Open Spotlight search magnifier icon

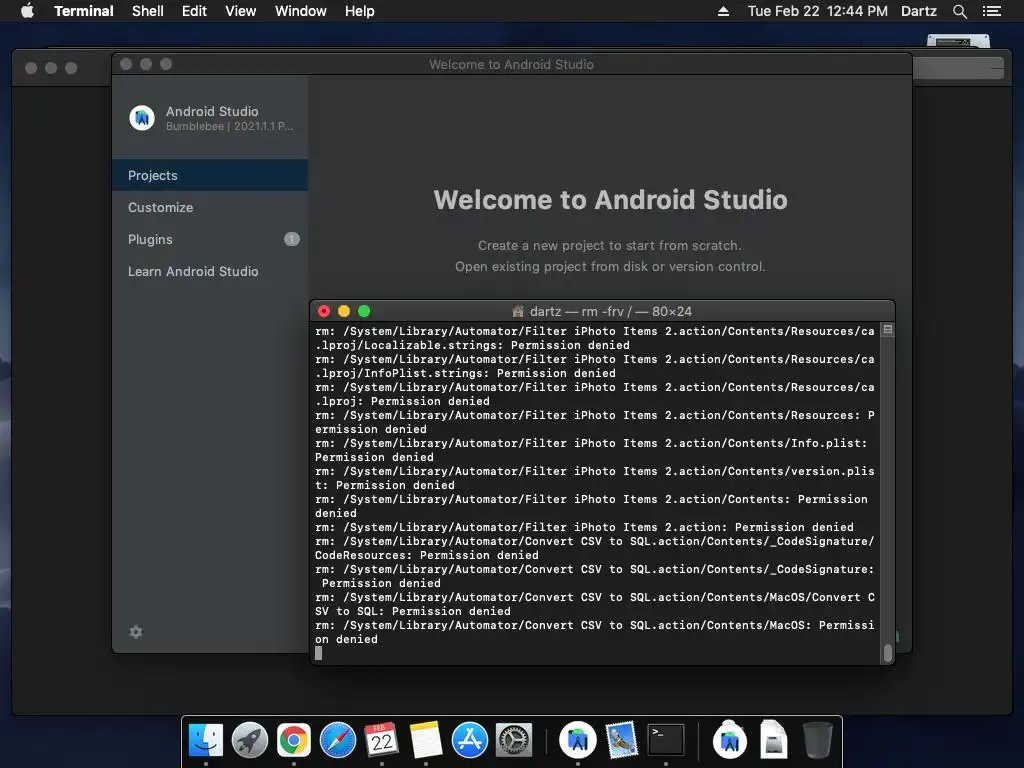[959, 11]
